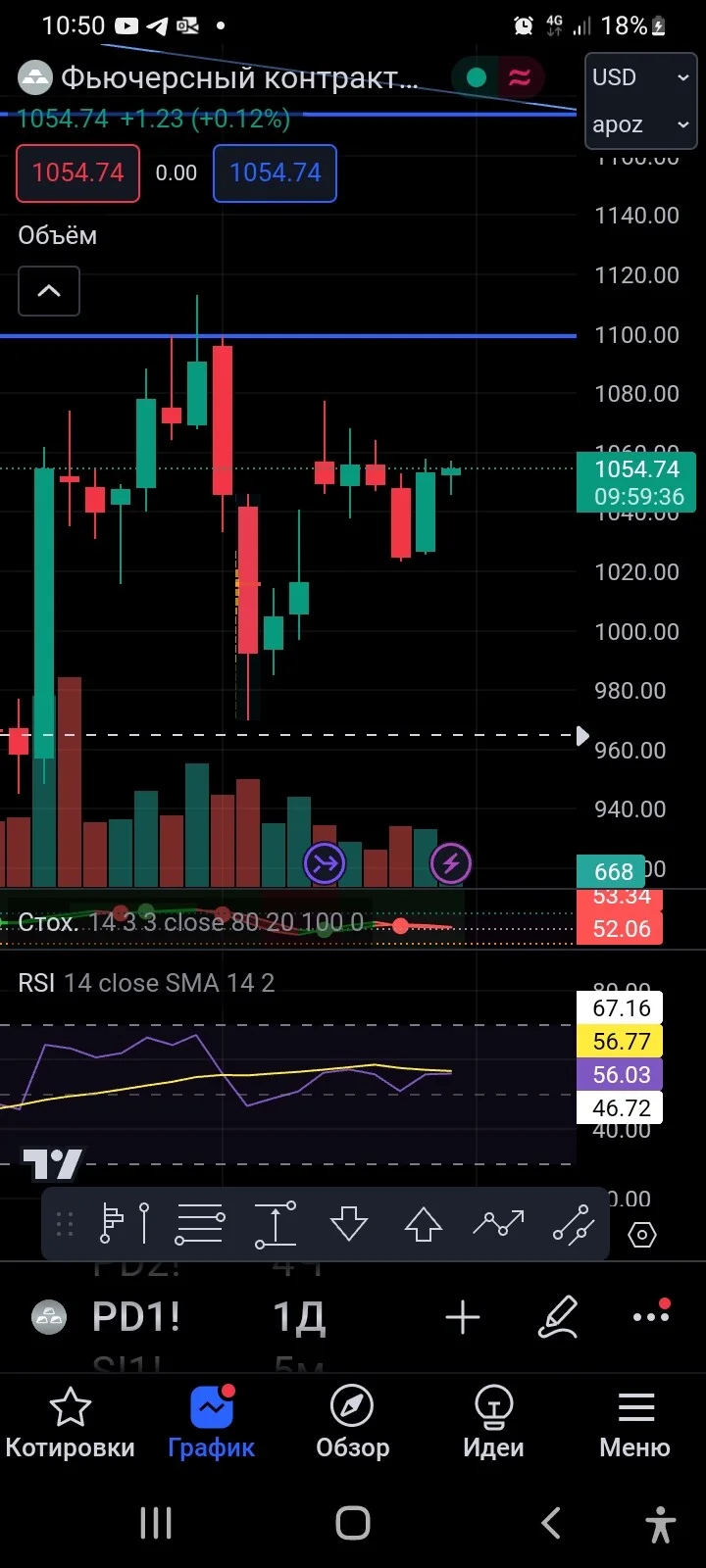Open the 1Д timeframe selector
This screenshot has width=706, height=1568.
tap(299, 1317)
